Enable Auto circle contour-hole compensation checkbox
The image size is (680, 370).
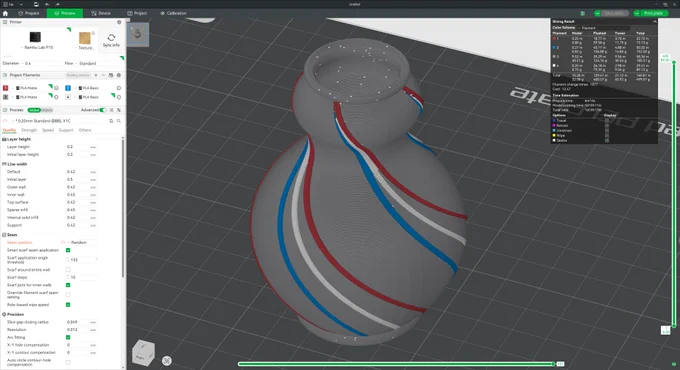tap(68, 362)
